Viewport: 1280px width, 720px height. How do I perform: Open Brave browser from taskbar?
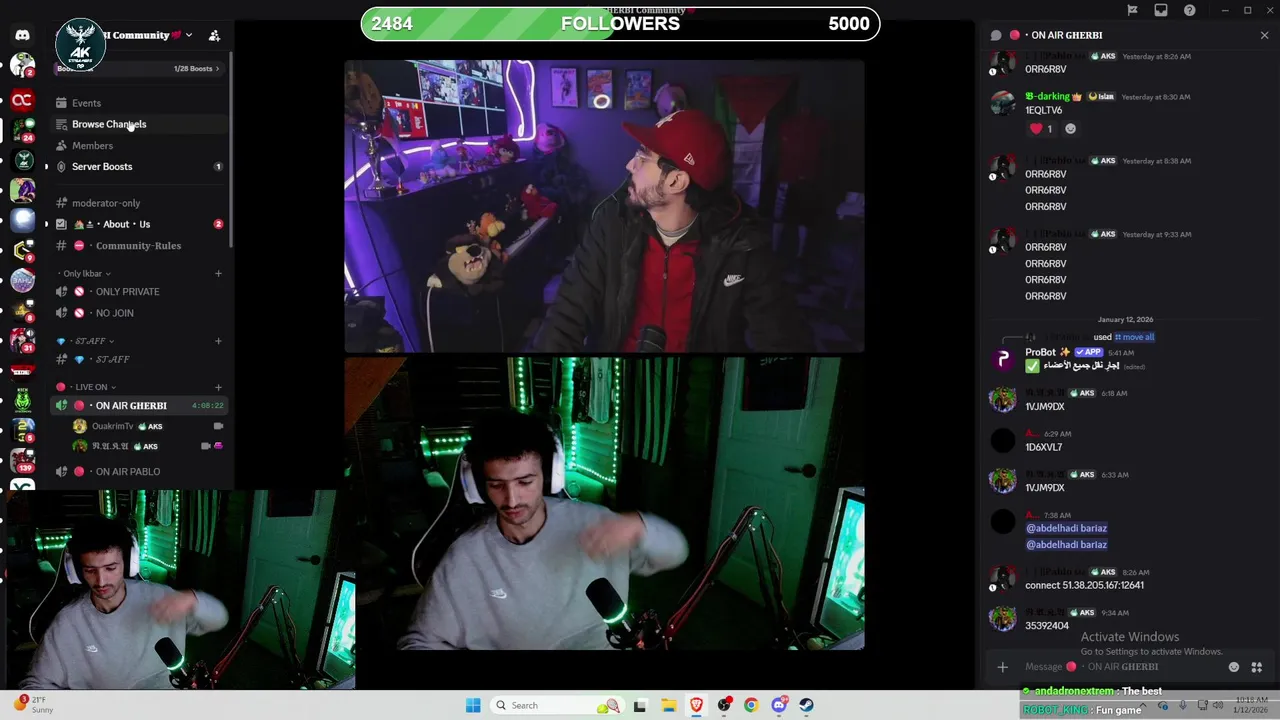click(x=696, y=705)
